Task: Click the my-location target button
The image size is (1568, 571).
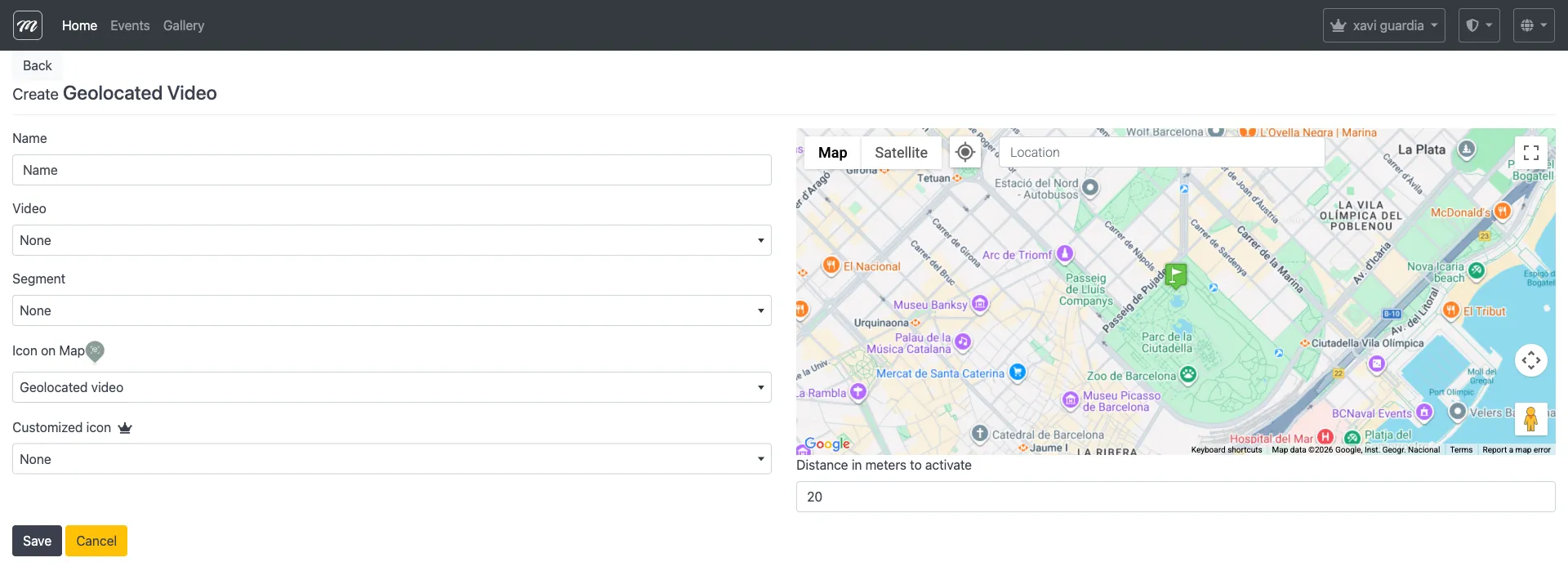Action: click(964, 152)
